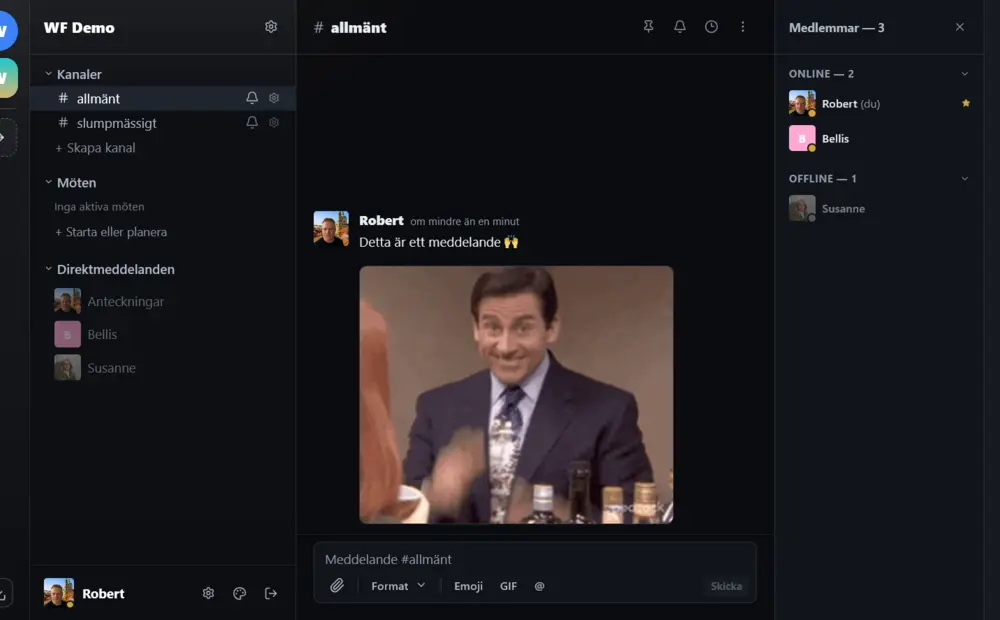
Task: Toggle notification bell for slumpmässigt channel
Action: tap(252, 122)
